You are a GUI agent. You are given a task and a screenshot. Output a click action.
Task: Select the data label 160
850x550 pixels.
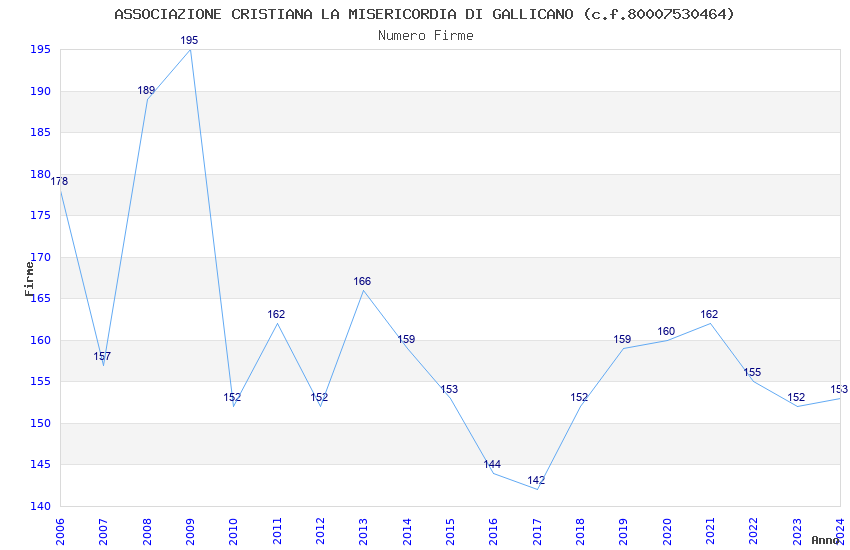[x=666, y=331]
